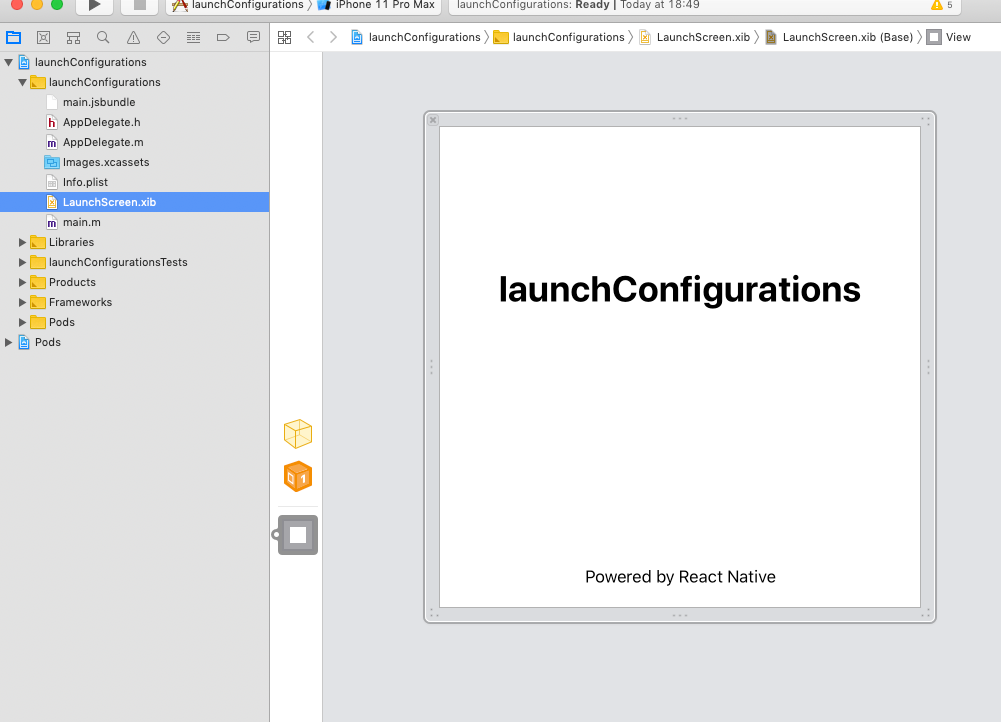Collapse the launchConfigurations project root
The height and width of the screenshot is (722, 1001).
pyautogui.click(x=8, y=63)
